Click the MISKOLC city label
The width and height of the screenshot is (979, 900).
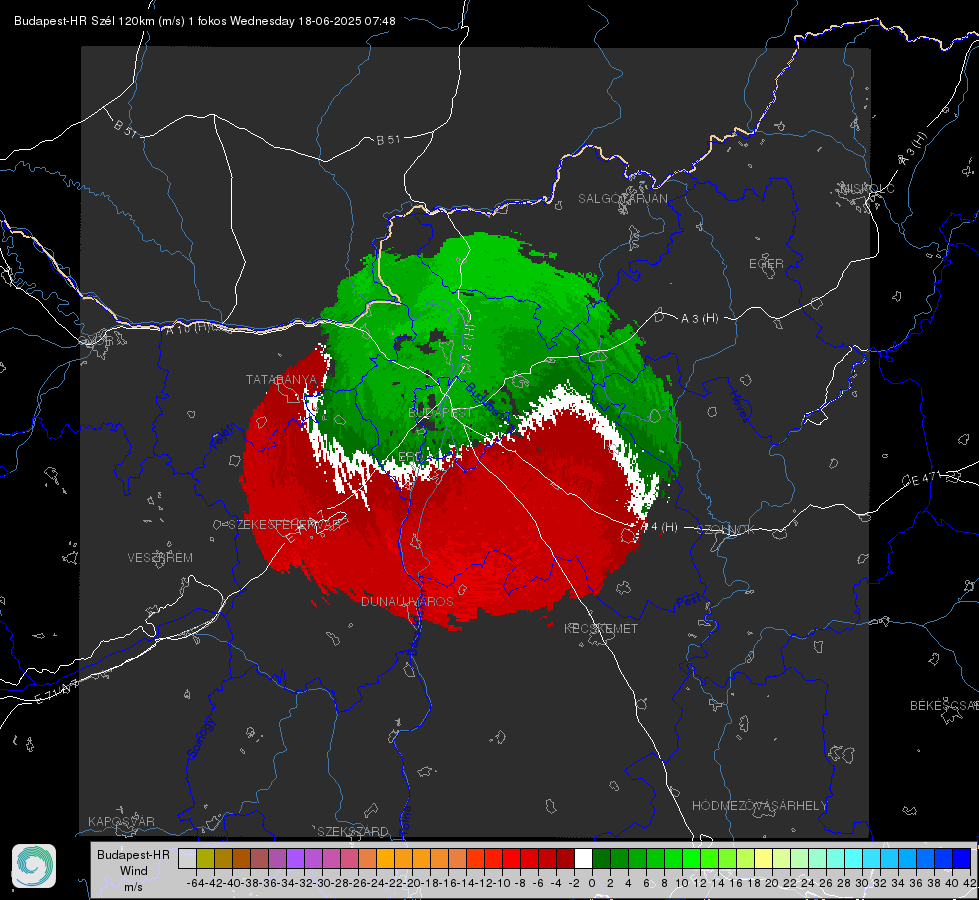pyautogui.click(x=867, y=188)
